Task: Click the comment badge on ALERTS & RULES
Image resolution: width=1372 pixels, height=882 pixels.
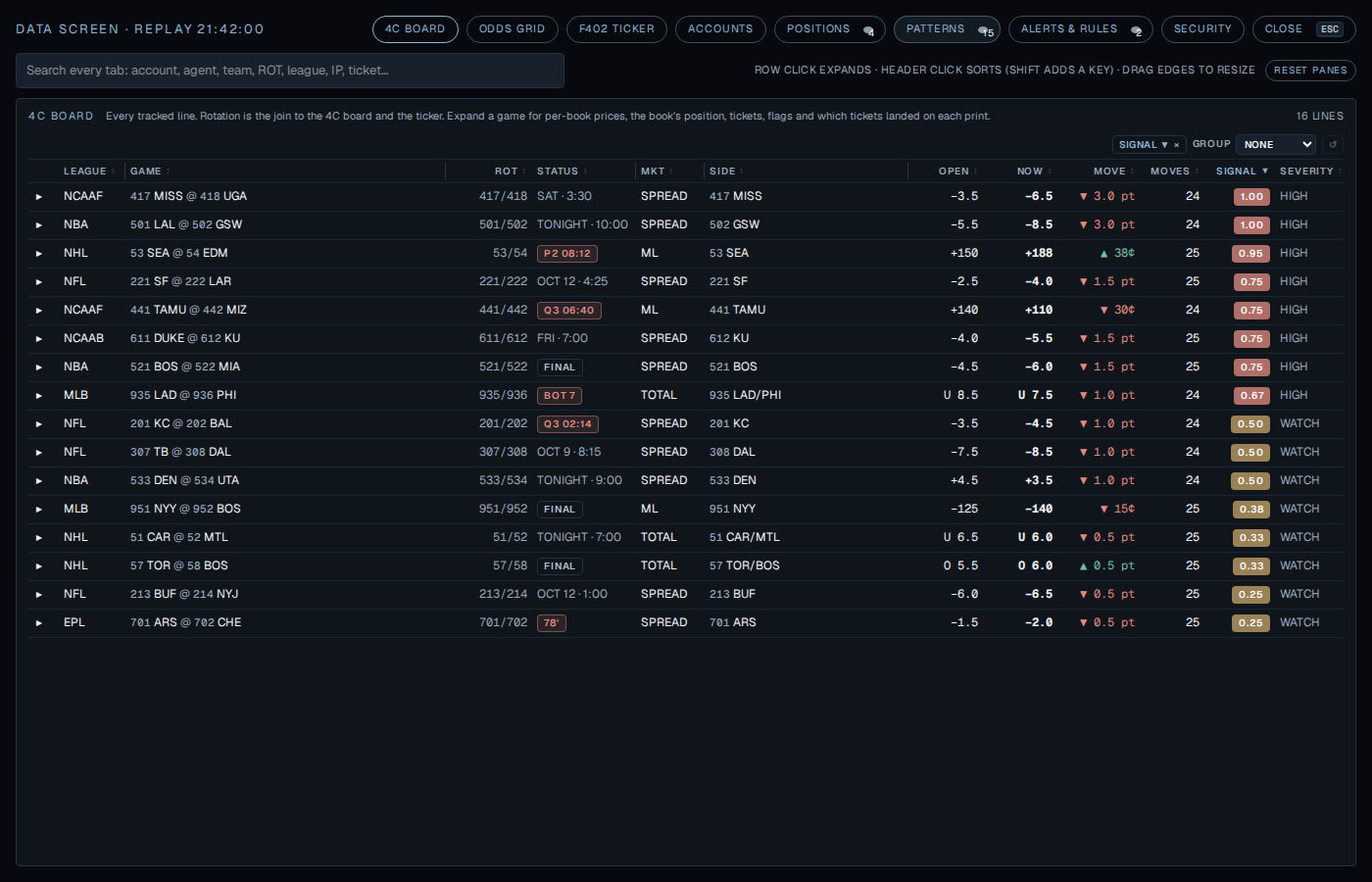Action: pos(1136,30)
